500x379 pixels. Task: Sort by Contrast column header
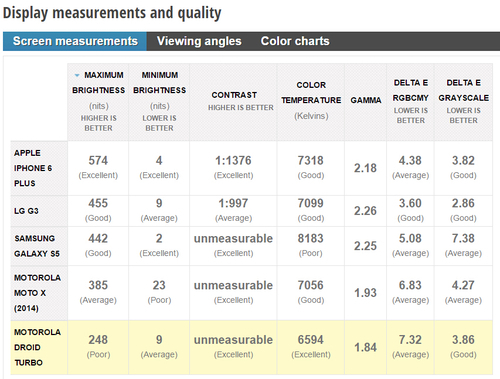(x=233, y=102)
